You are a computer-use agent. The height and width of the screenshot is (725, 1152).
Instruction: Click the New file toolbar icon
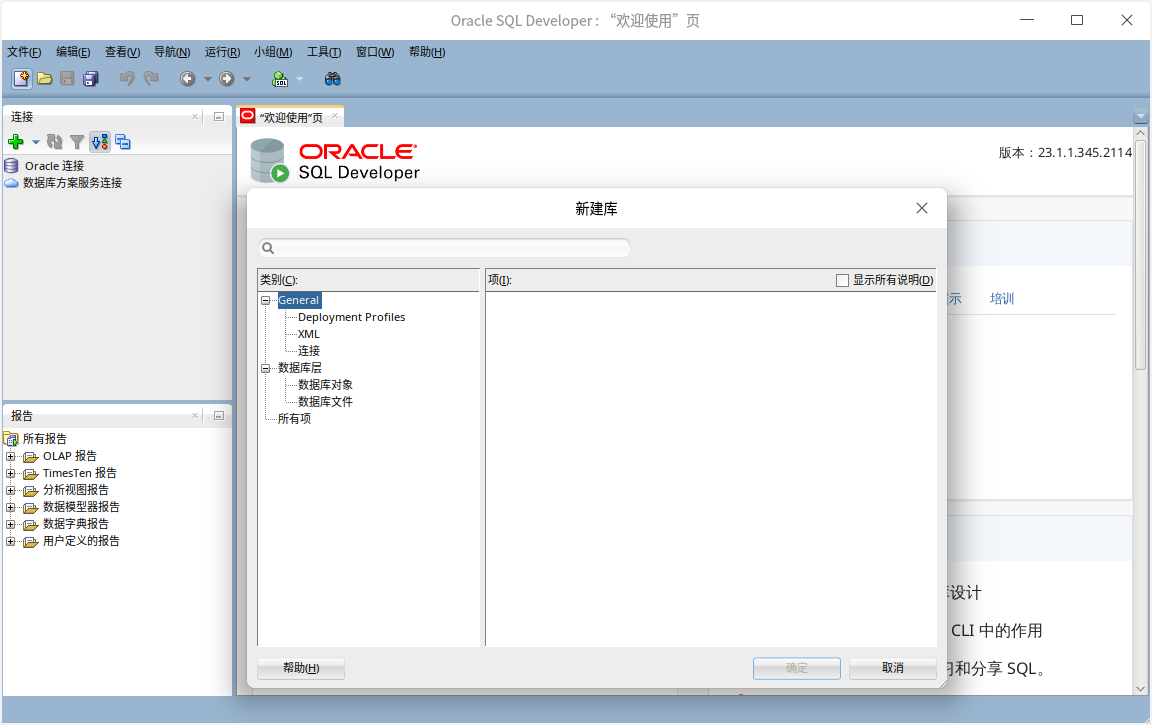pos(22,79)
